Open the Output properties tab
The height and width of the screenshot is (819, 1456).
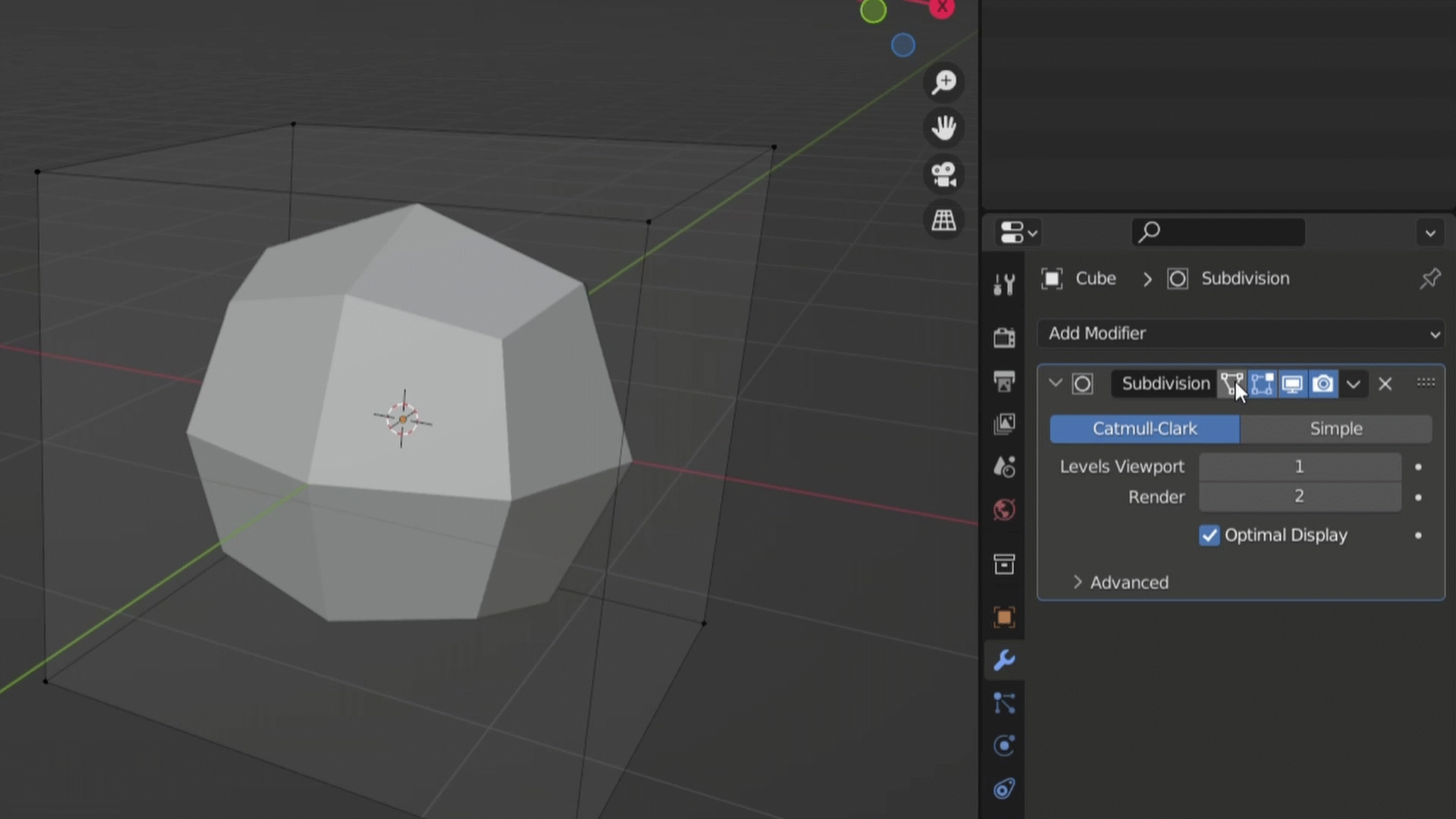[1004, 381]
